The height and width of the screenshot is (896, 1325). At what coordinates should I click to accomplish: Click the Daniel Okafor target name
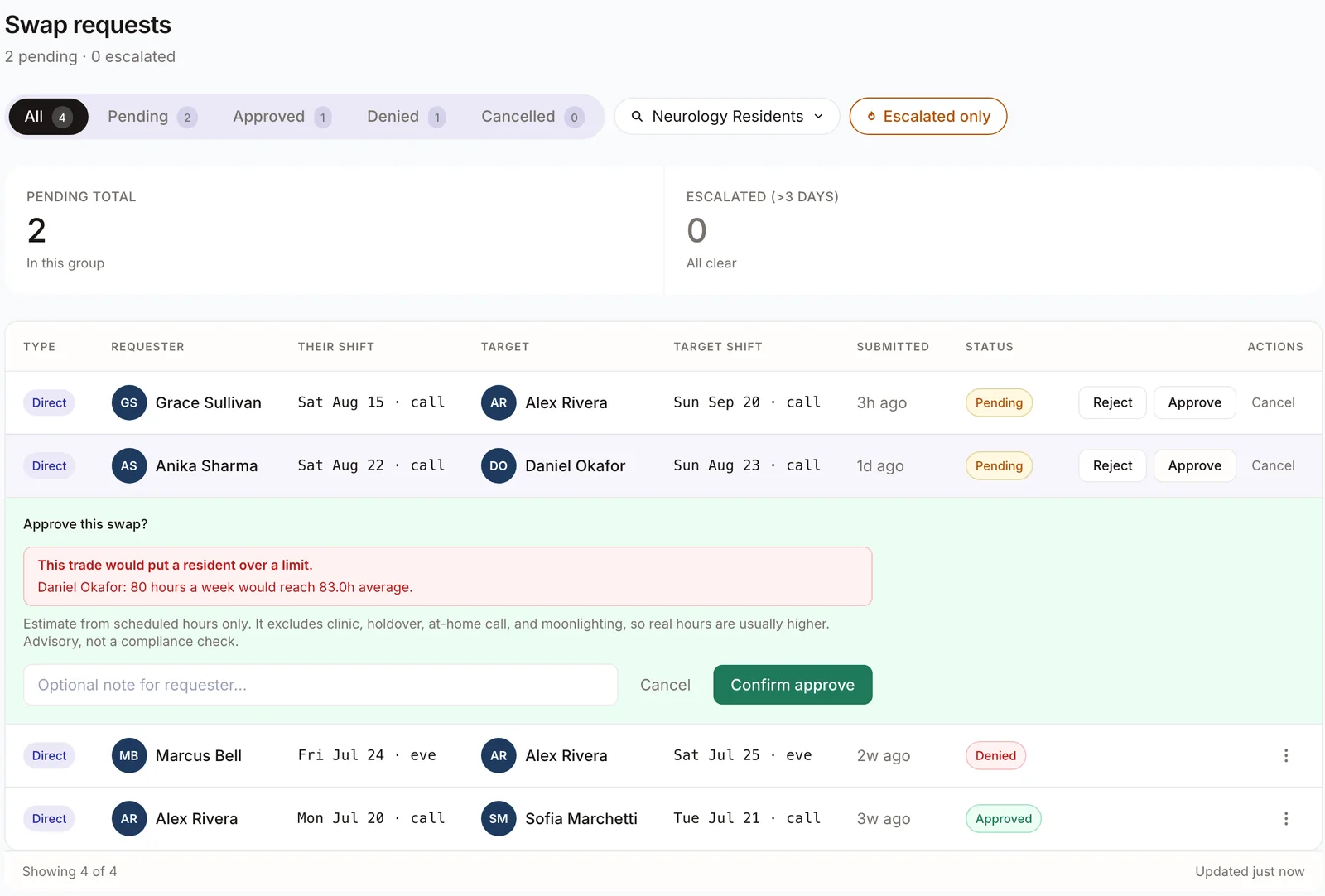pos(575,465)
